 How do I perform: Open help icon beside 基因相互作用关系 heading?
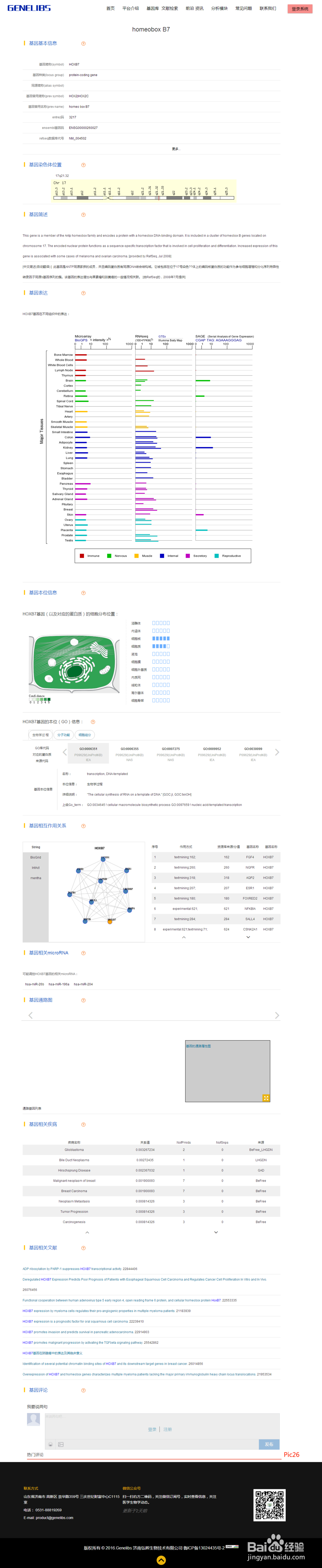point(83,826)
